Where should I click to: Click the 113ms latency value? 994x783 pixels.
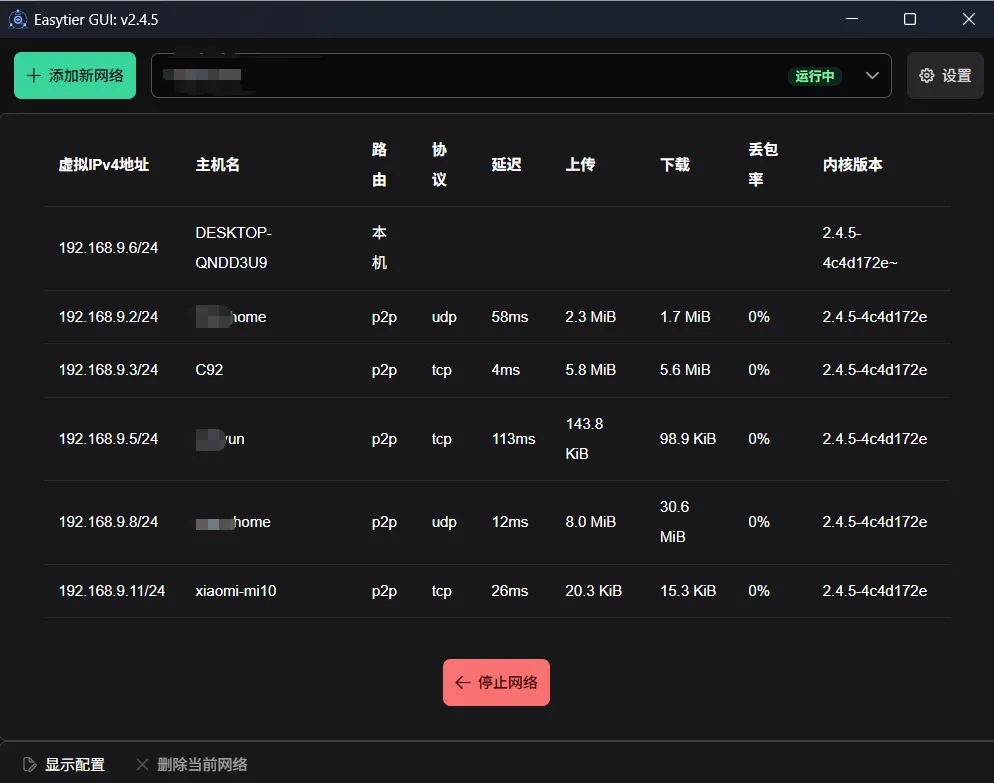click(x=513, y=439)
